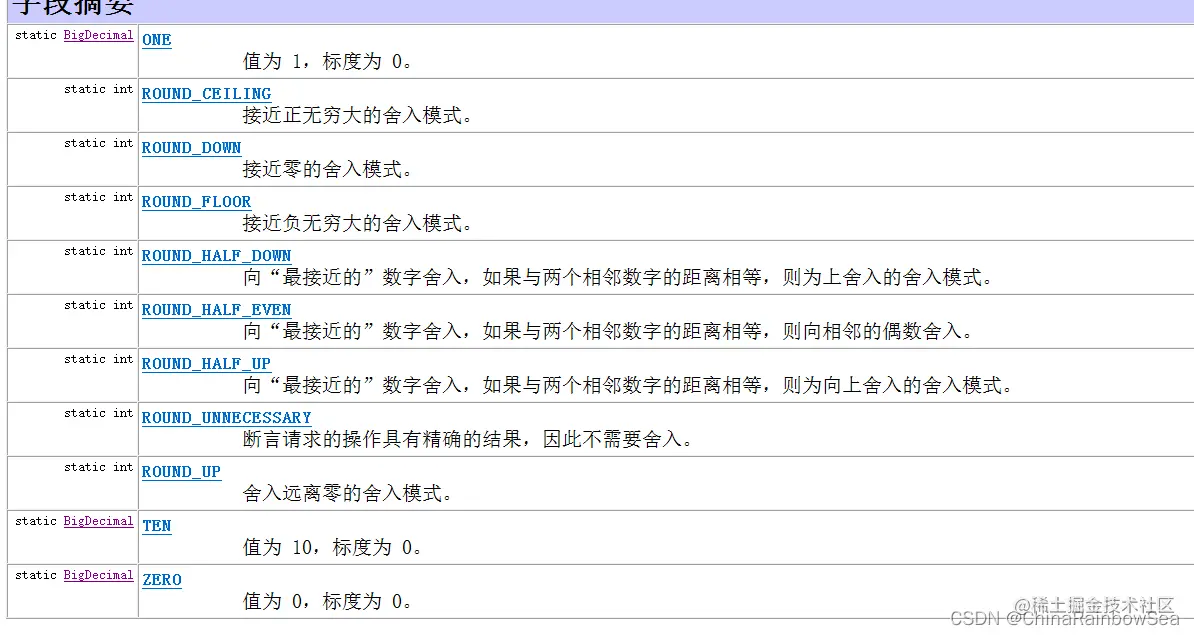Click BigDecimal type link in TEN row
This screenshot has height=635, width=1194.
[x=98, y=522]
